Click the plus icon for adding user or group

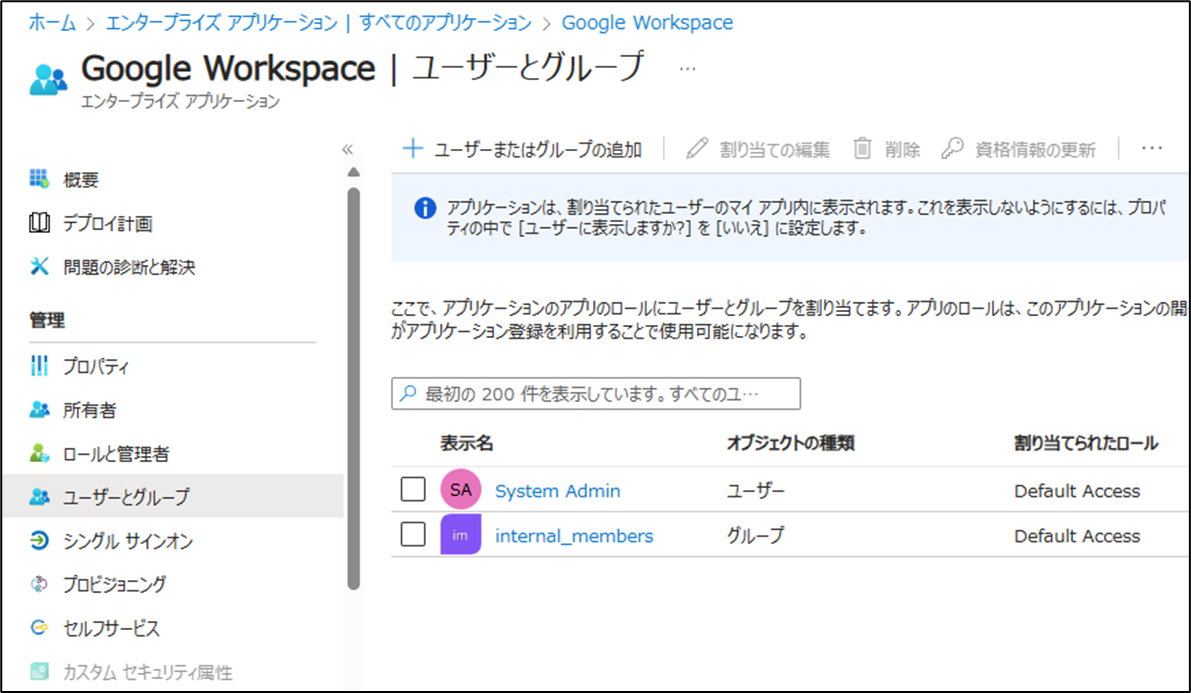(x=412, y=148)
